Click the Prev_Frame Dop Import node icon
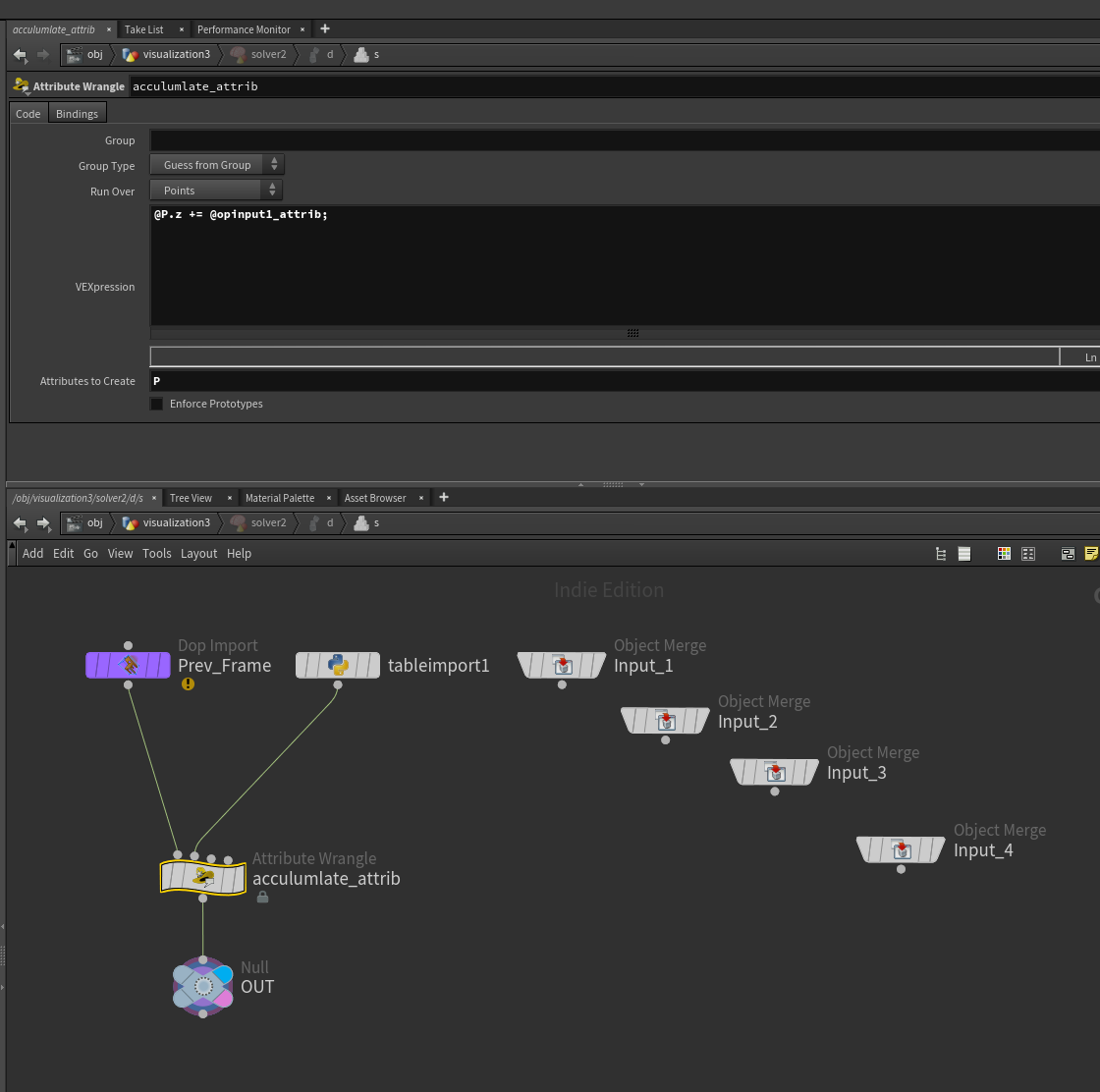 coord(128,664)
